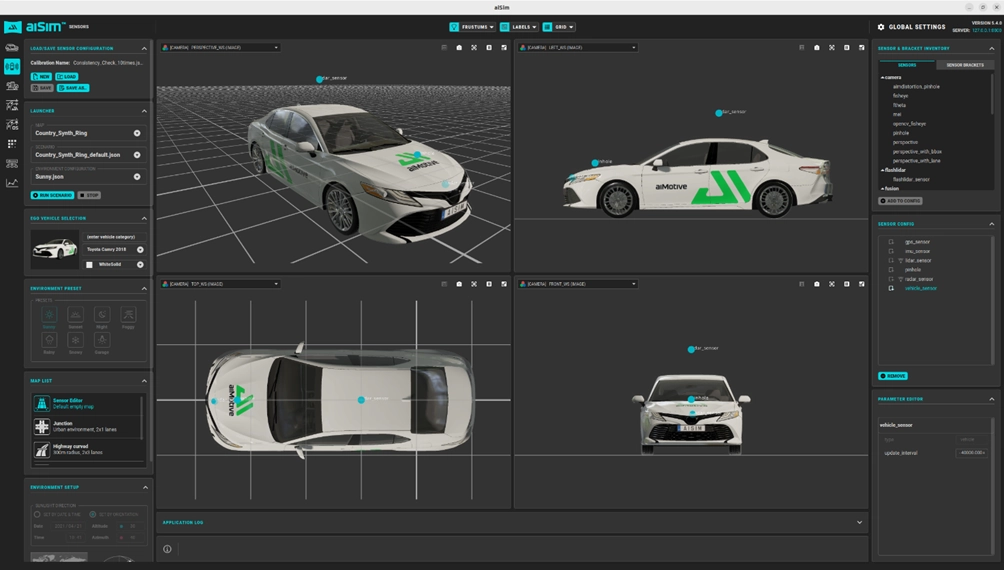Viewport: 1004px width, 570px height.
Task: Open Global Settings gear icon
Action: 881,27
